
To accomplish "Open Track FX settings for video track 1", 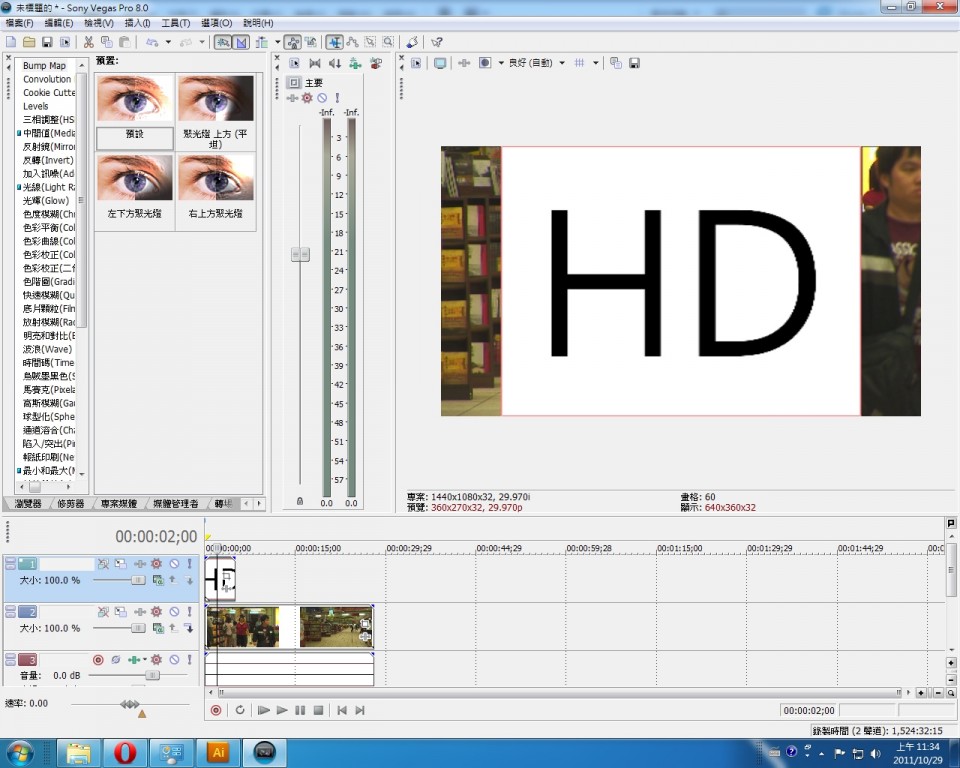I will tap(156, 563).
